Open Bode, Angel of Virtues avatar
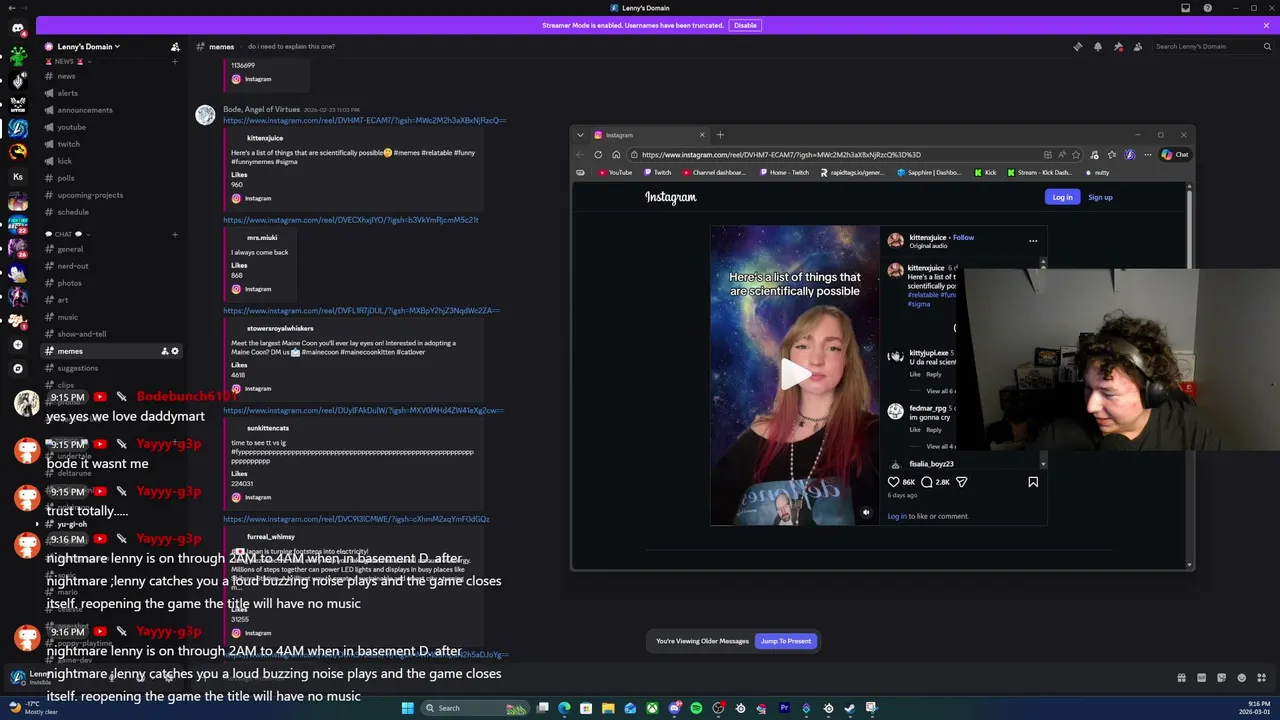This screenshot has height=720, width=1280. pyautogui.click(x=205, y=115)
